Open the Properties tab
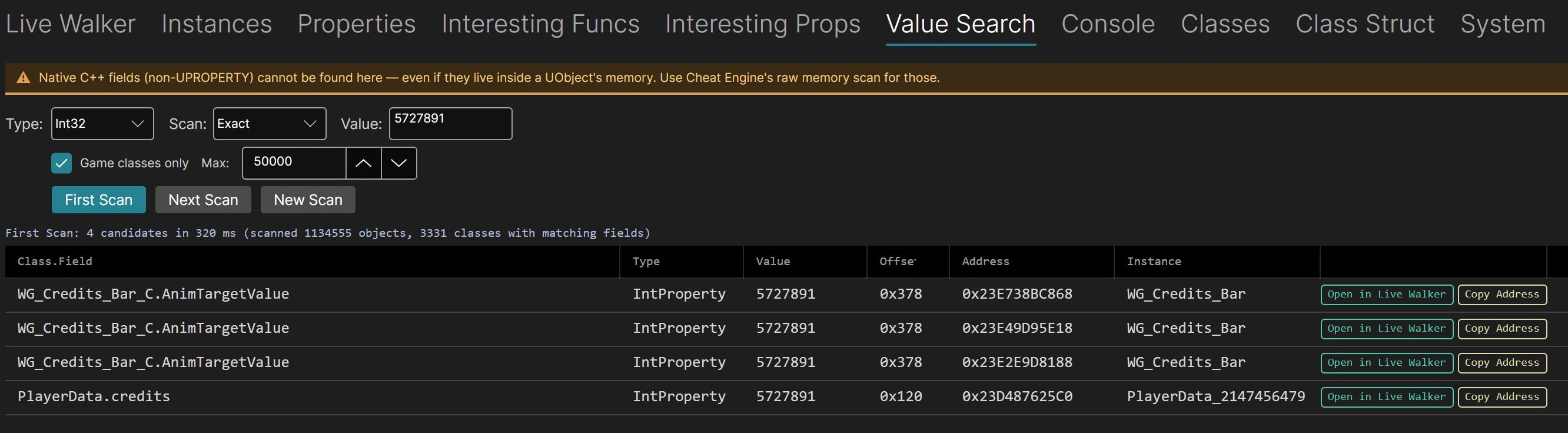 (357, 24)
